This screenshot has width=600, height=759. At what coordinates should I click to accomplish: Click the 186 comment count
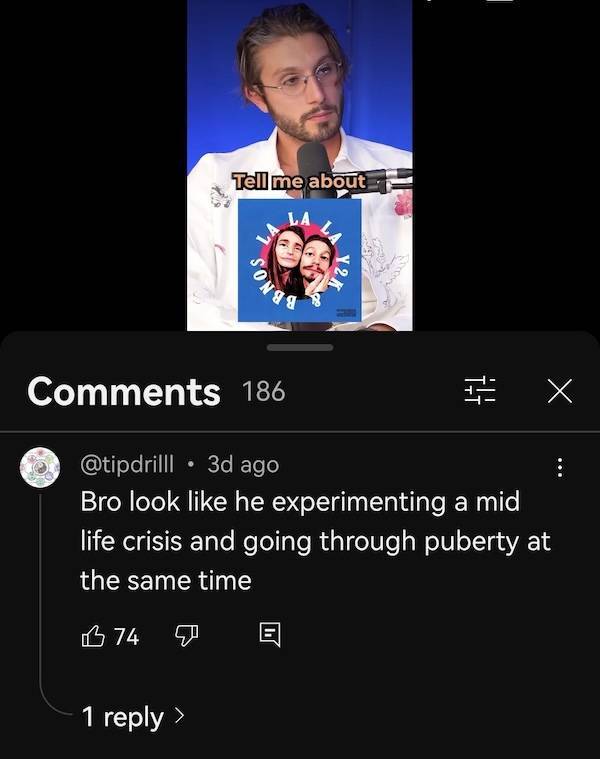tap(264, 391)
